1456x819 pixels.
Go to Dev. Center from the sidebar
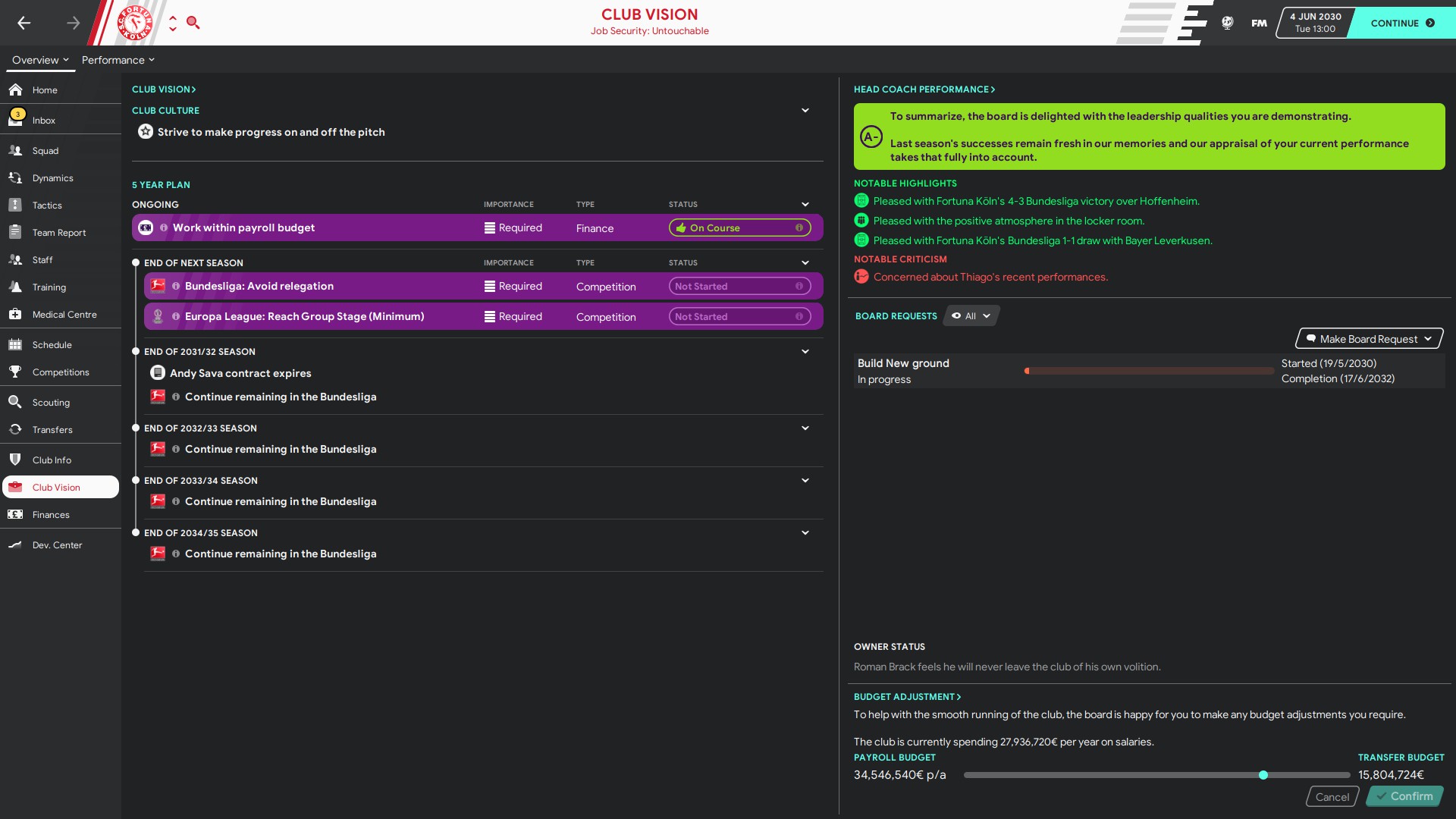(x=57, y=545)
